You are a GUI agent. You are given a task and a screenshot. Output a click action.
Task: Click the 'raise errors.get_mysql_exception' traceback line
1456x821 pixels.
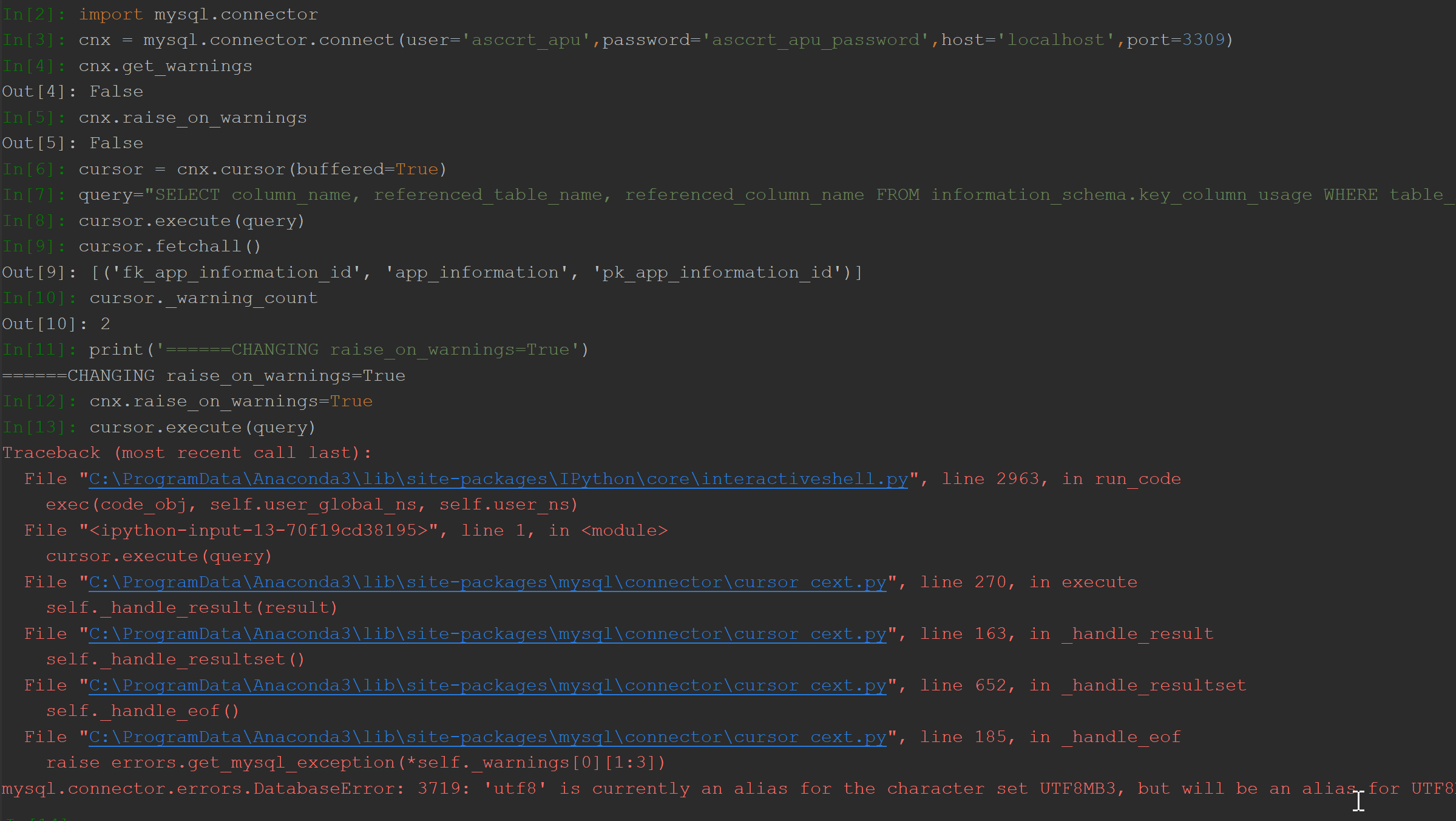coord(356,763)
